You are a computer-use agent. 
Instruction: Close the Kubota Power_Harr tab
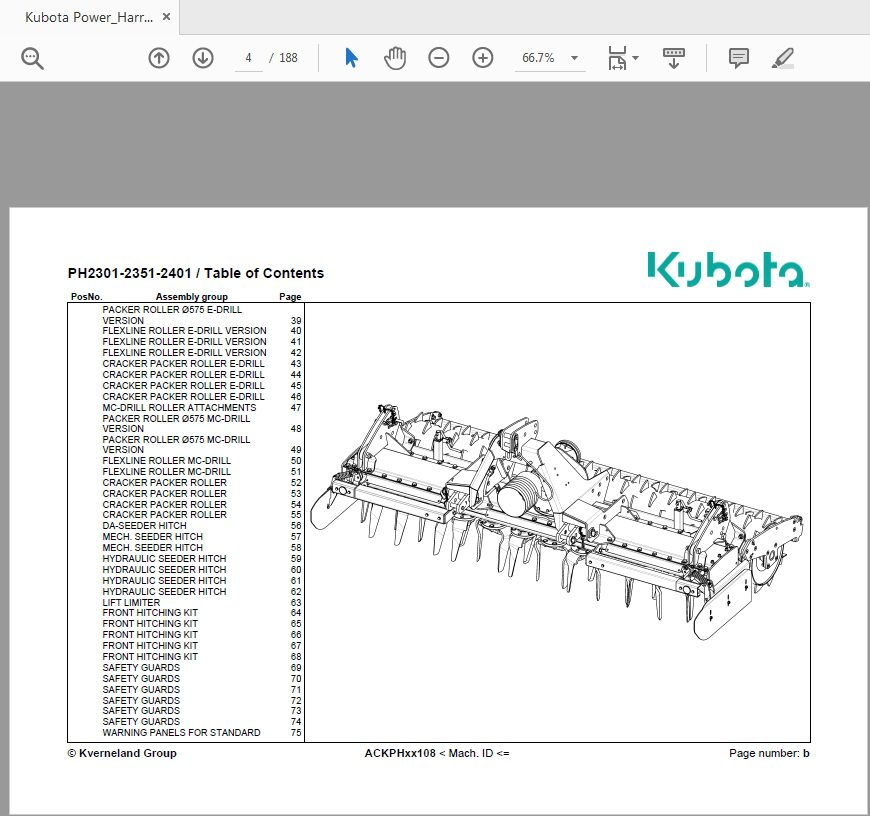(x=165, y=17)
